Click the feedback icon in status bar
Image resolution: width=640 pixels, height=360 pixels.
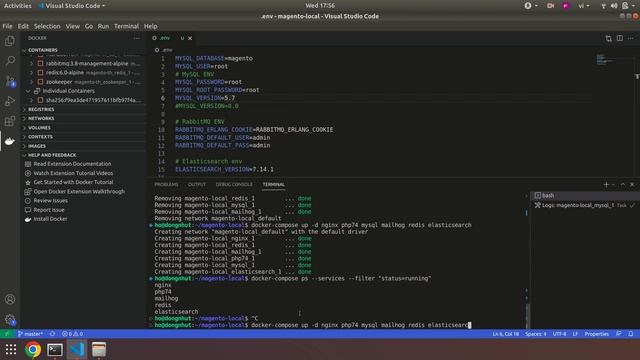619,334
